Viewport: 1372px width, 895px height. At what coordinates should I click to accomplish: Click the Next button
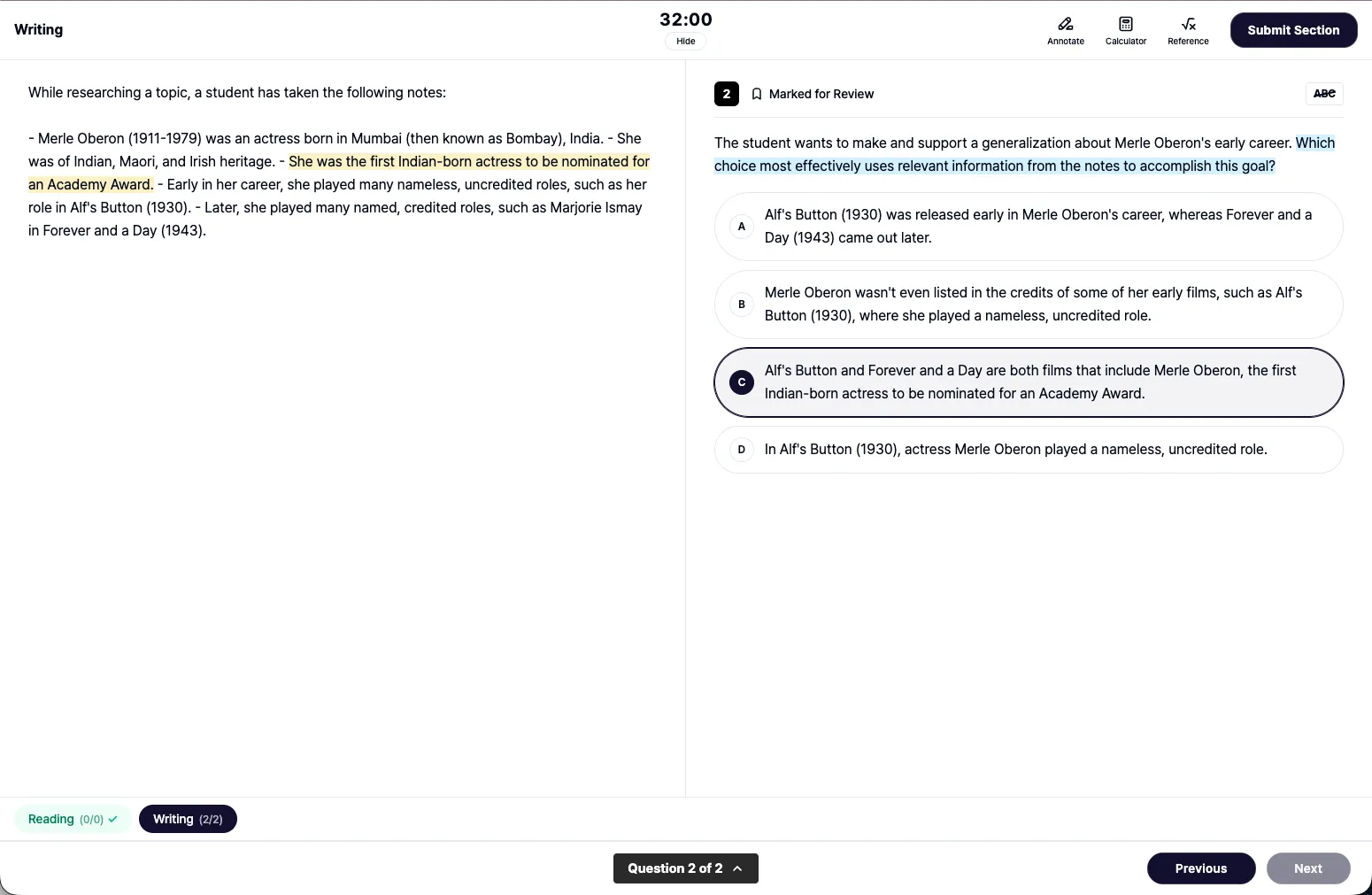1308,868
